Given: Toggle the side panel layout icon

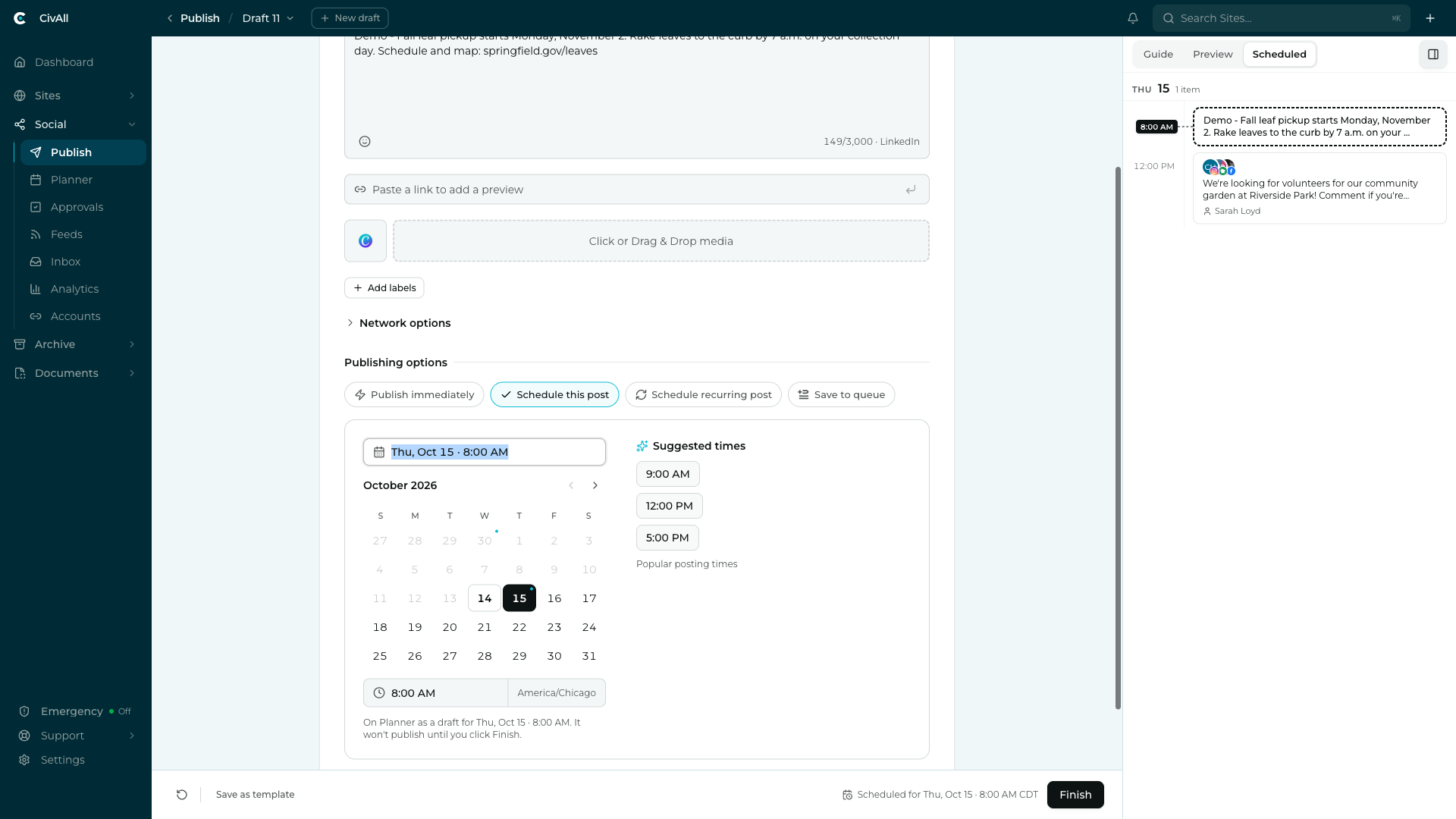Looking at the screenshot, I should [1433, 55].
